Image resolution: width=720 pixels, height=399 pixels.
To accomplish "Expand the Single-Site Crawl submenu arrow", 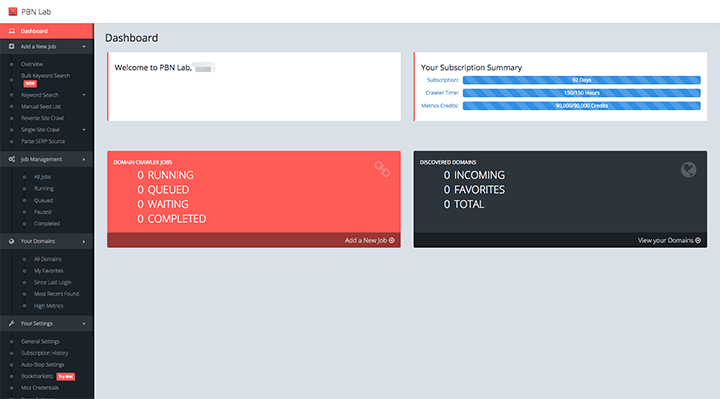I will click(84, 130).
